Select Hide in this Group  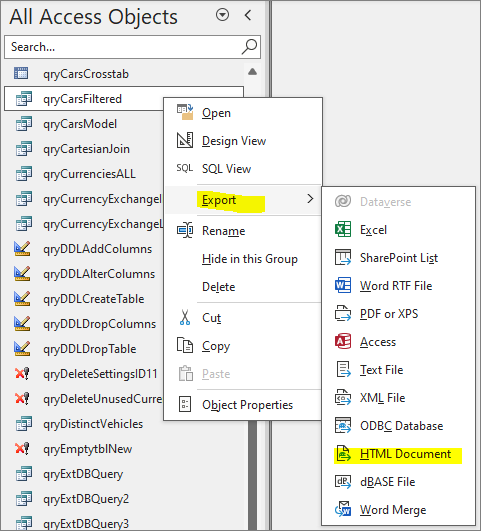[243, 259]
